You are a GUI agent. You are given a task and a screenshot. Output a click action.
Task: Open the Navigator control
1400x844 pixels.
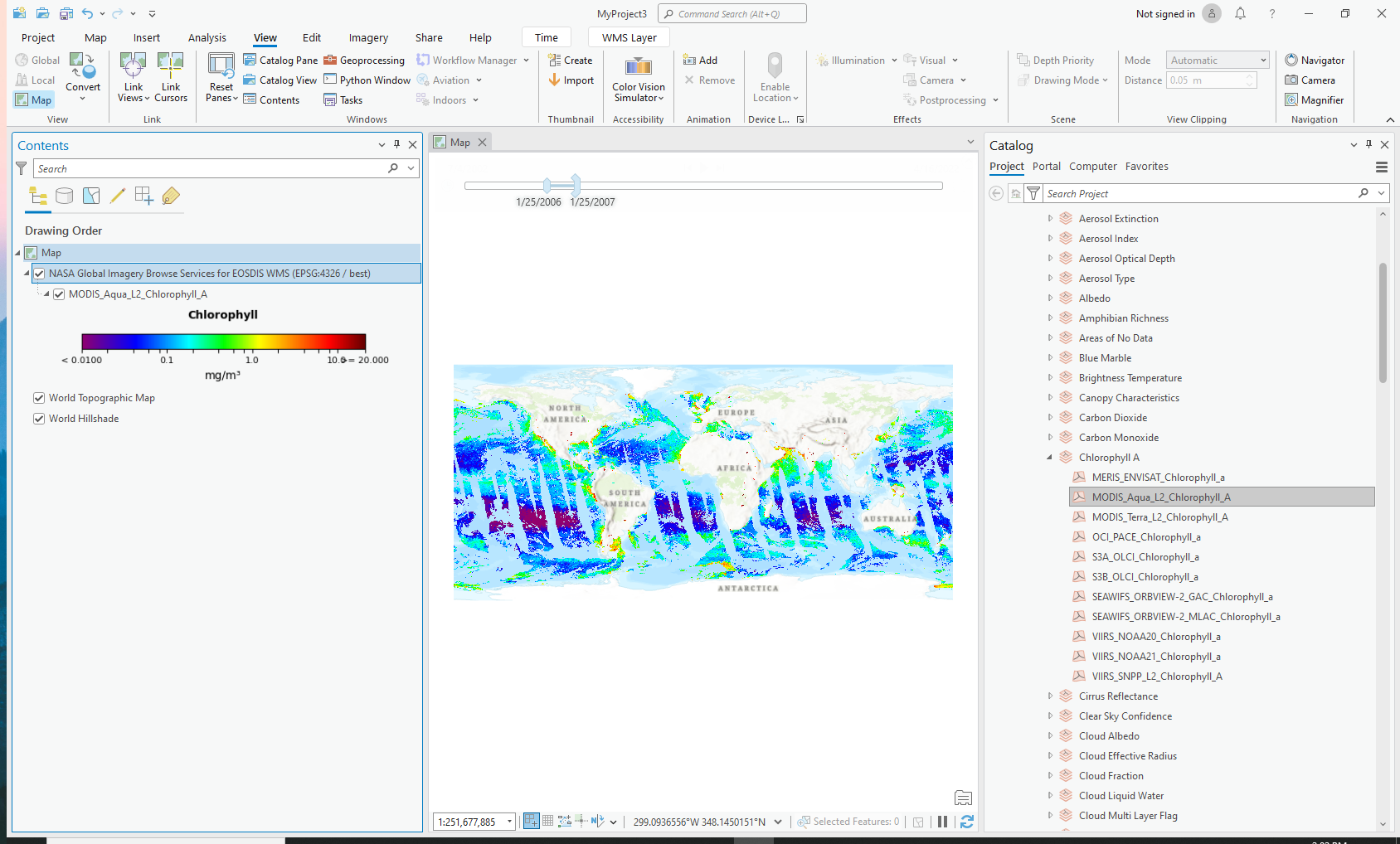(1314, 61)
